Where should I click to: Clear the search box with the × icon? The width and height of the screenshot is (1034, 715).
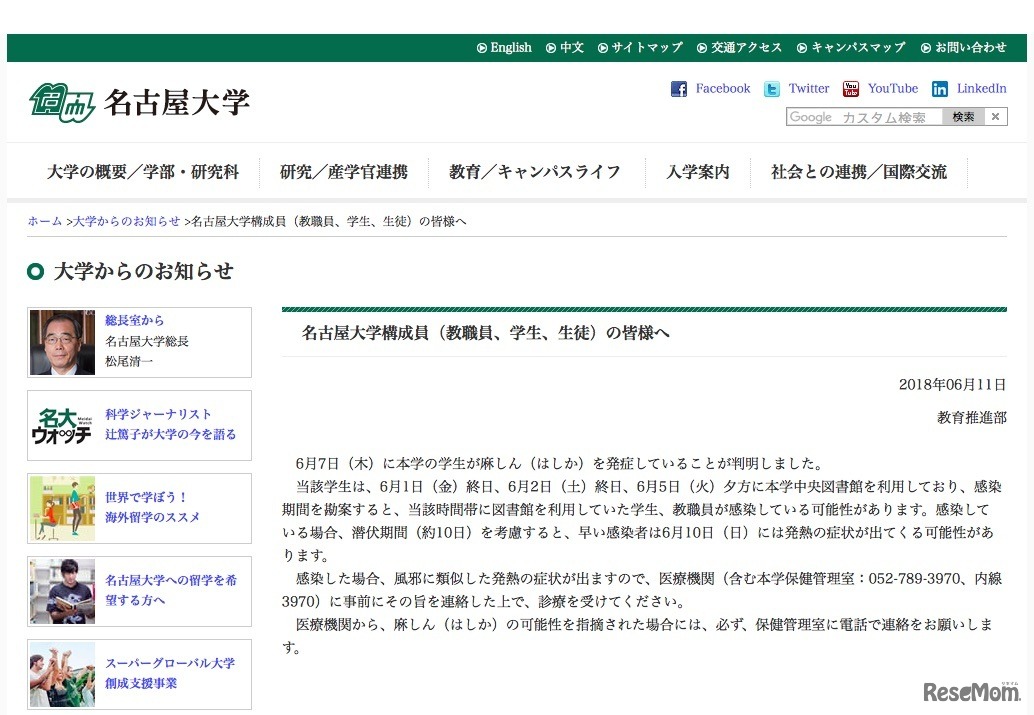[995, 116]
